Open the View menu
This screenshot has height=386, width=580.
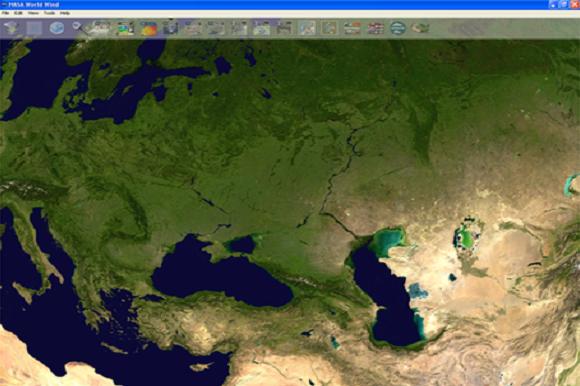(33, 13)
